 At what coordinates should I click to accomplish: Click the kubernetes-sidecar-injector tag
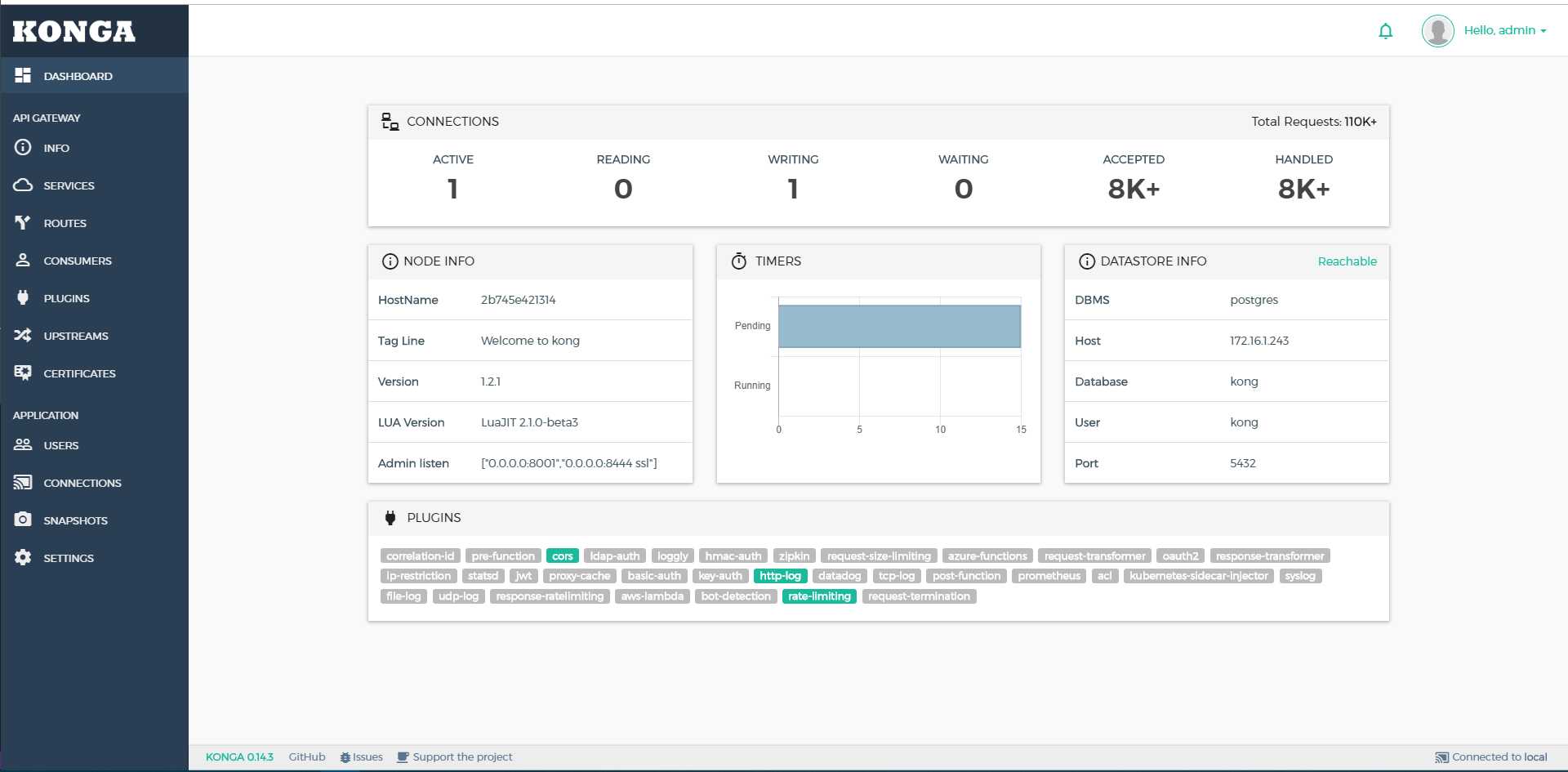coord(1198,576)
